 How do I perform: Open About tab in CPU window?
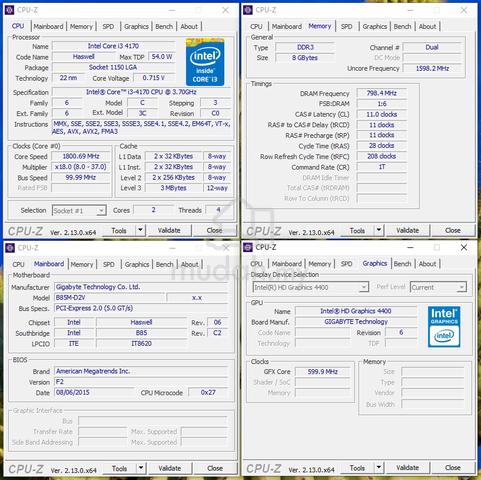click(189, 26)
